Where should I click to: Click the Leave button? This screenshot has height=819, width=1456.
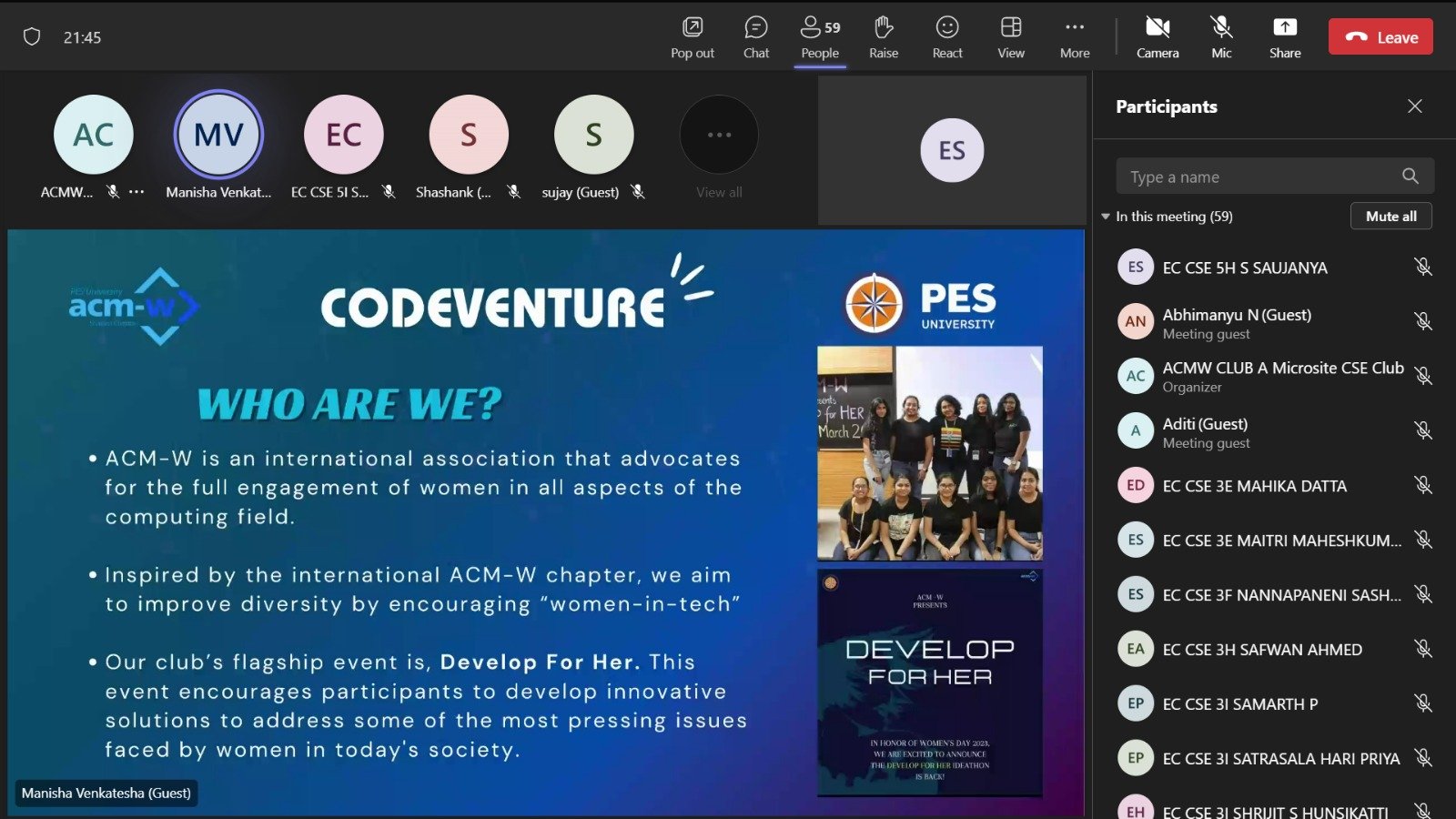(1380, 36)
